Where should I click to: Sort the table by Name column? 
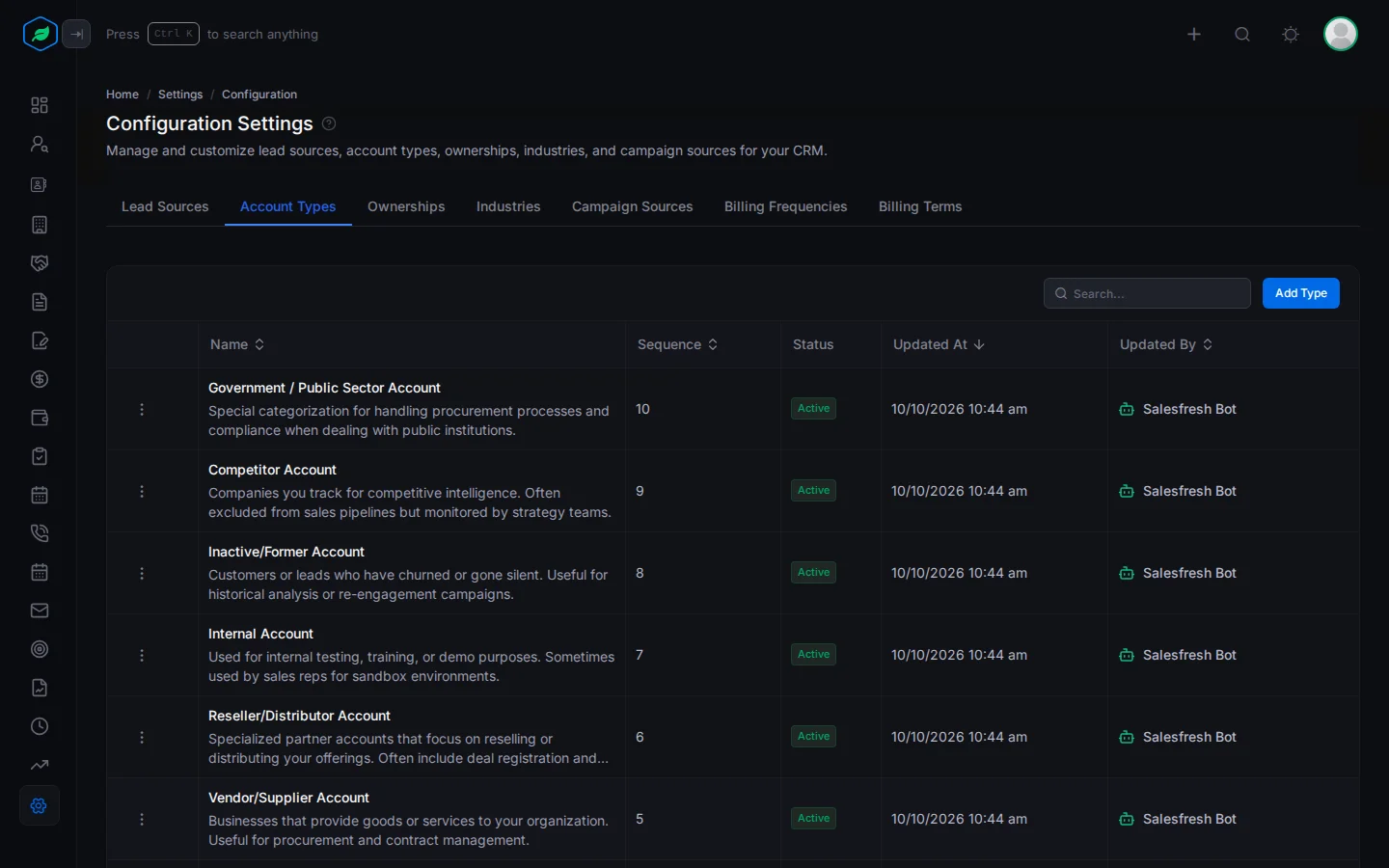[237, 344]
